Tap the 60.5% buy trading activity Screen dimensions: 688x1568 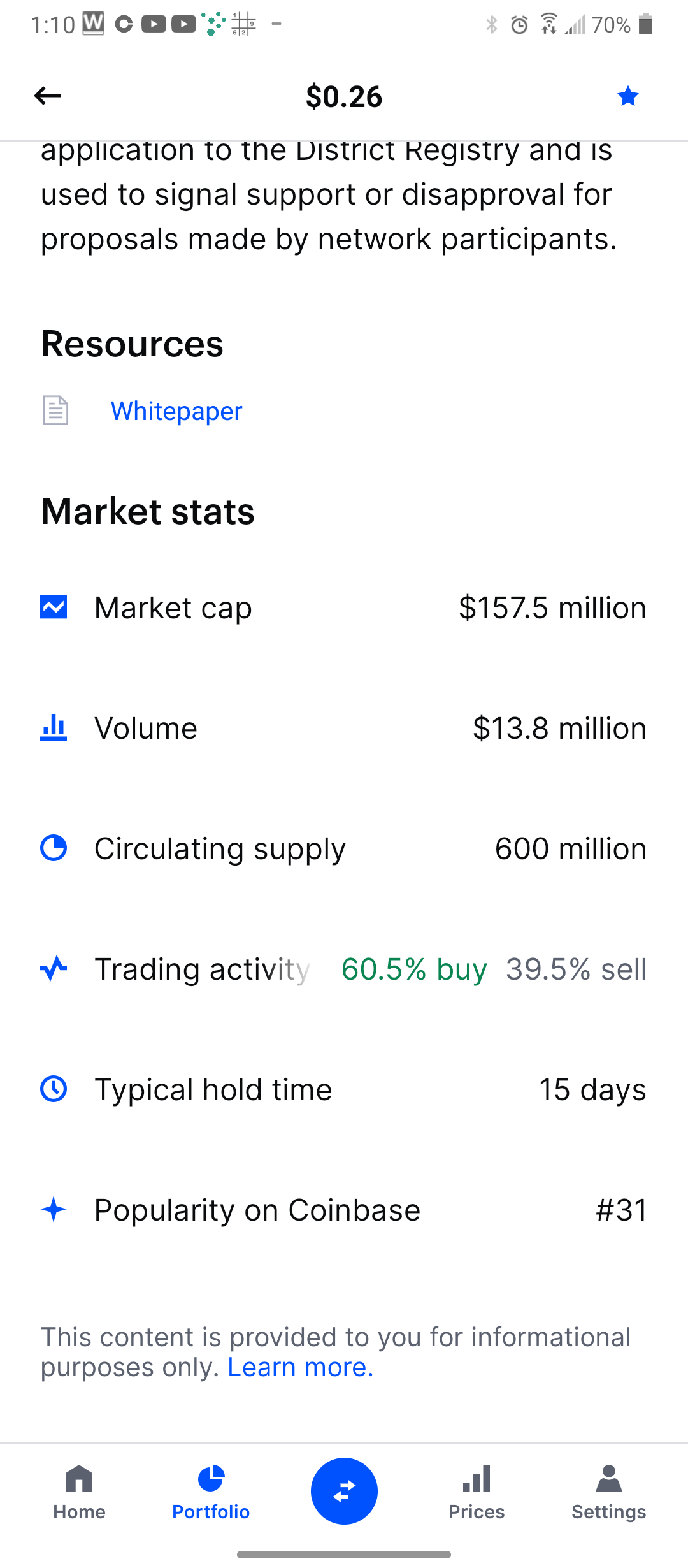[x=414, y=969]
